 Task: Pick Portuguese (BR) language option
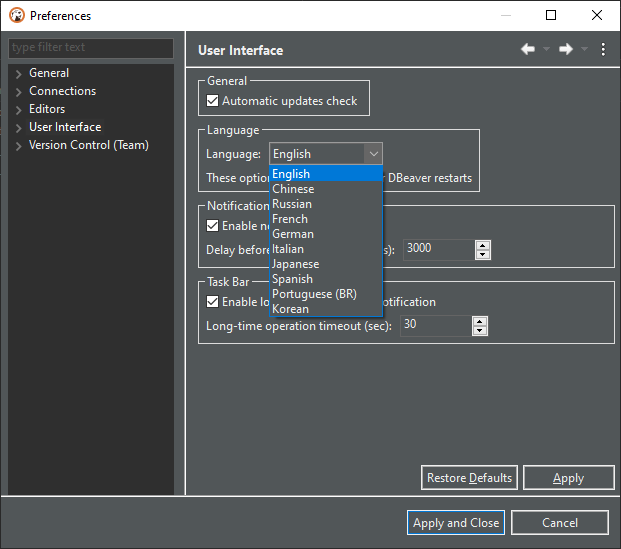314,294
